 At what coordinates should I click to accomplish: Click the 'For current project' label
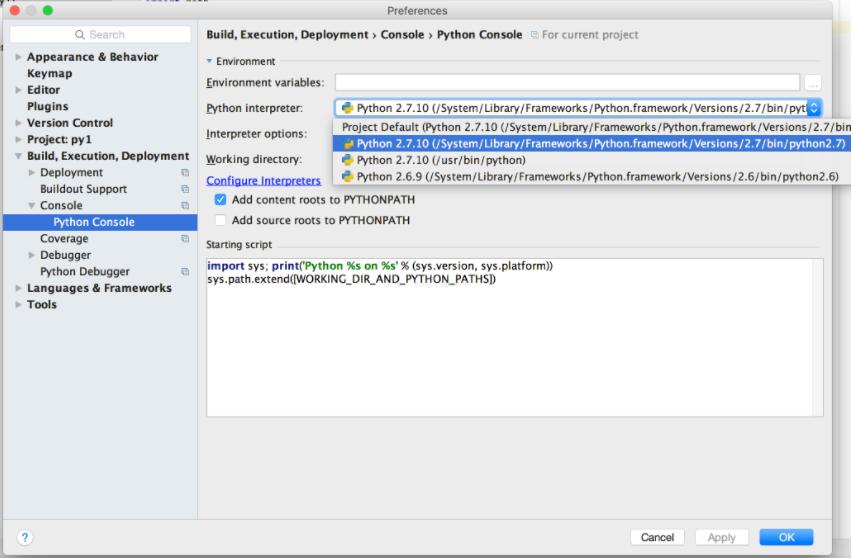pyautogui.click(x=590, y=35)
